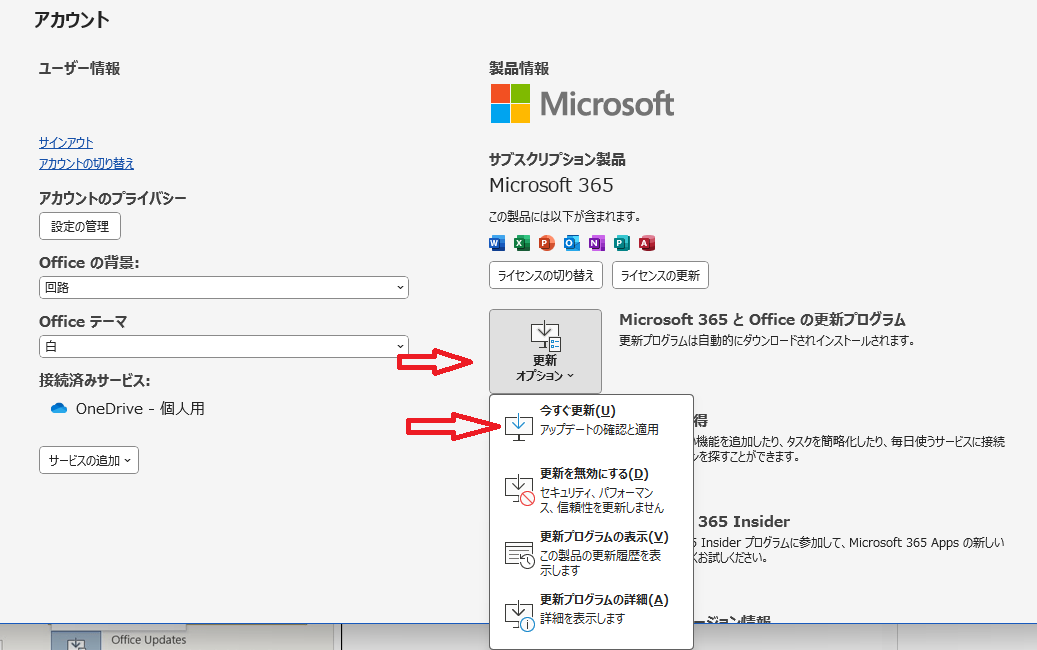Image resolution: width=1037 pixels, height=650 pixels.
Task: Expand the サービスの追加 dropdown button
Action: (89, 461)
